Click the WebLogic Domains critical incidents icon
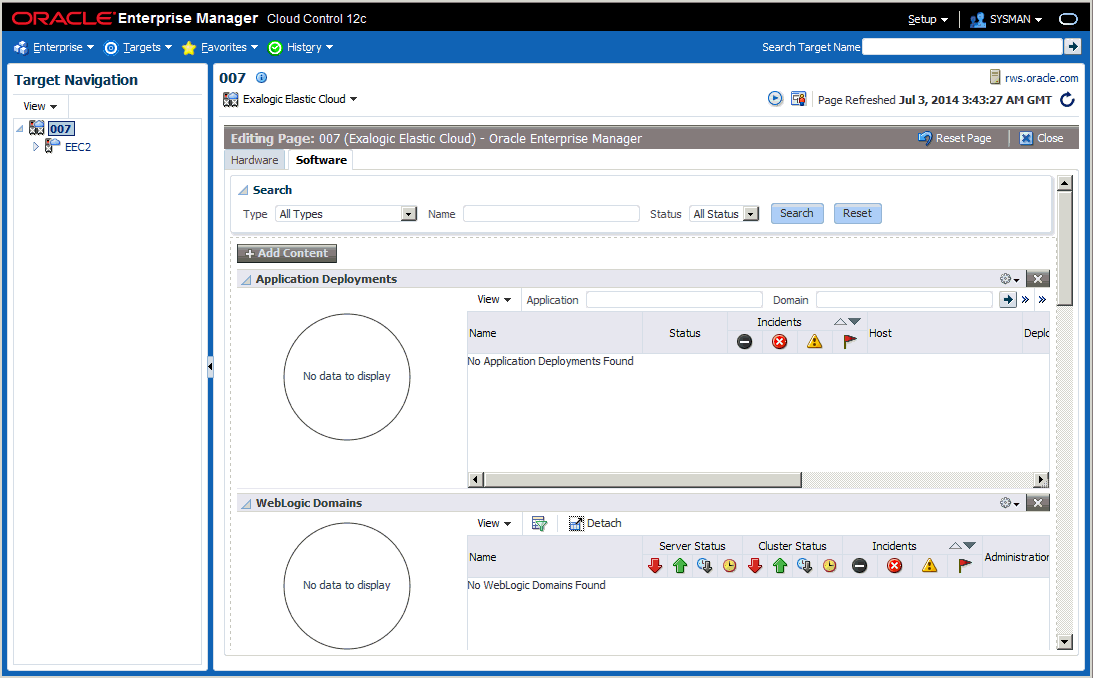 tap(894, 566)
